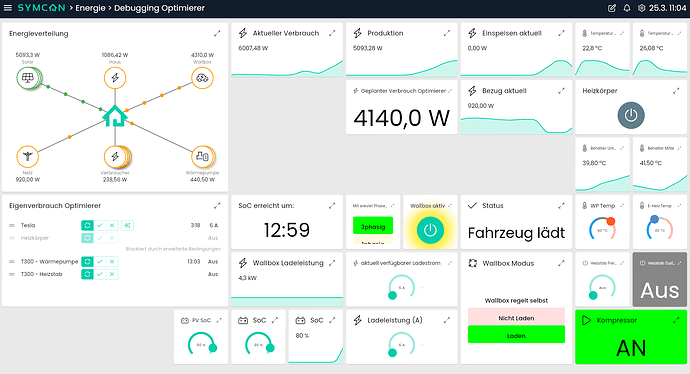690x374 pixels.
Task: Expand the Eigenverbrauch Optimierer tile
Action: (x=217, y=205)
